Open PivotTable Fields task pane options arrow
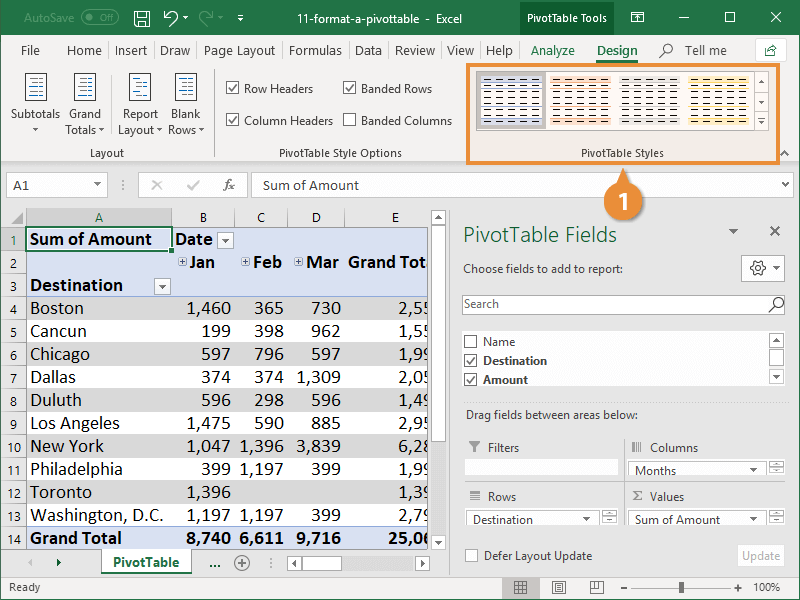 tap(733, 232)
